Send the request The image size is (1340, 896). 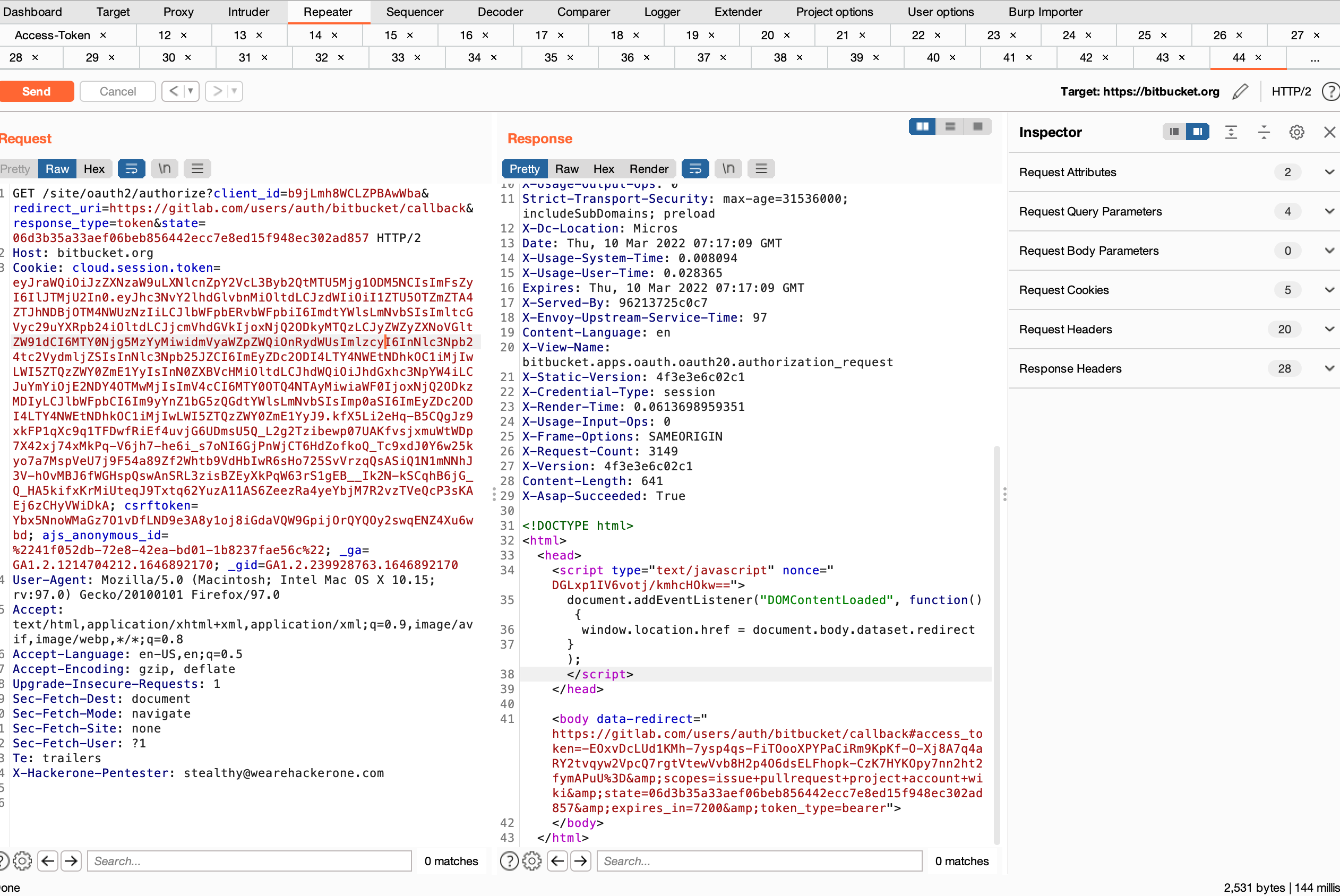(37, 91)
